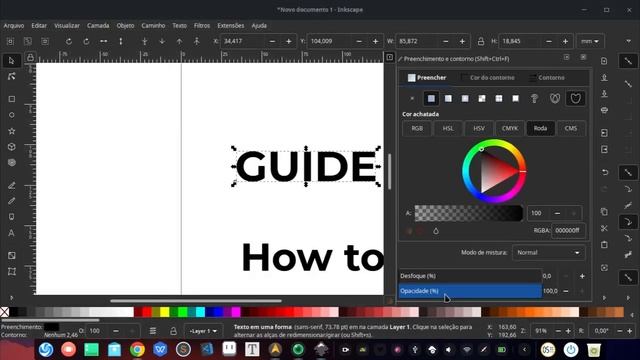
Task: Lower selection to bottom
Action: (x=144, y=41)
